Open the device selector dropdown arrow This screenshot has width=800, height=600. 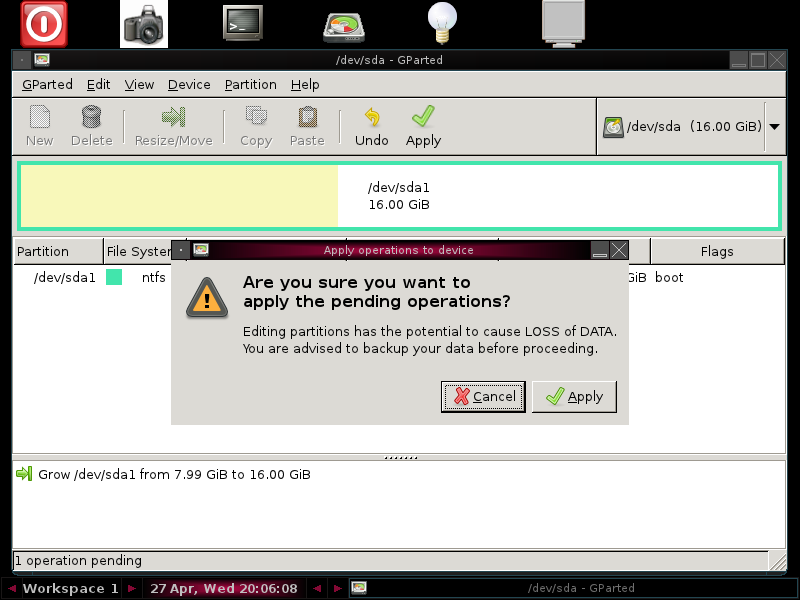[774, 127]
